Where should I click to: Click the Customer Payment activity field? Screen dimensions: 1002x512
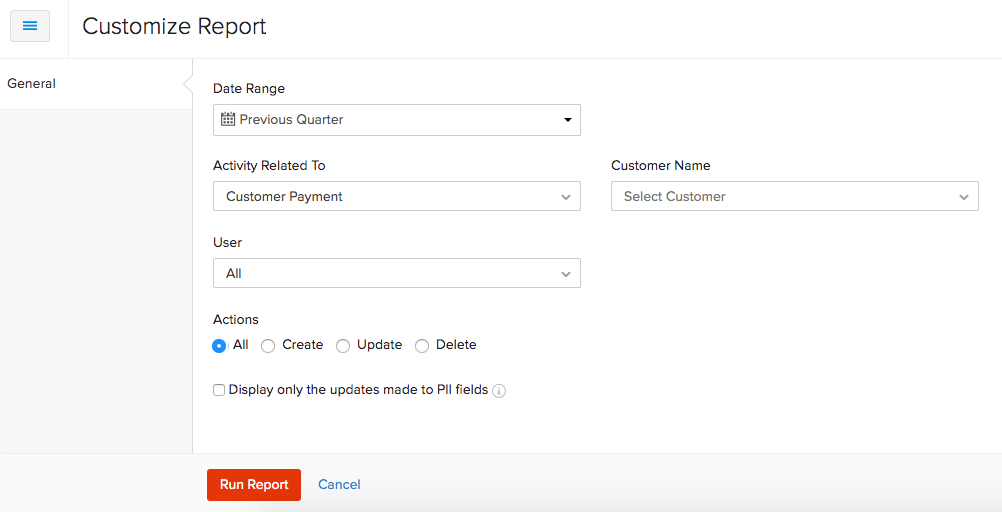click(285, 197)
